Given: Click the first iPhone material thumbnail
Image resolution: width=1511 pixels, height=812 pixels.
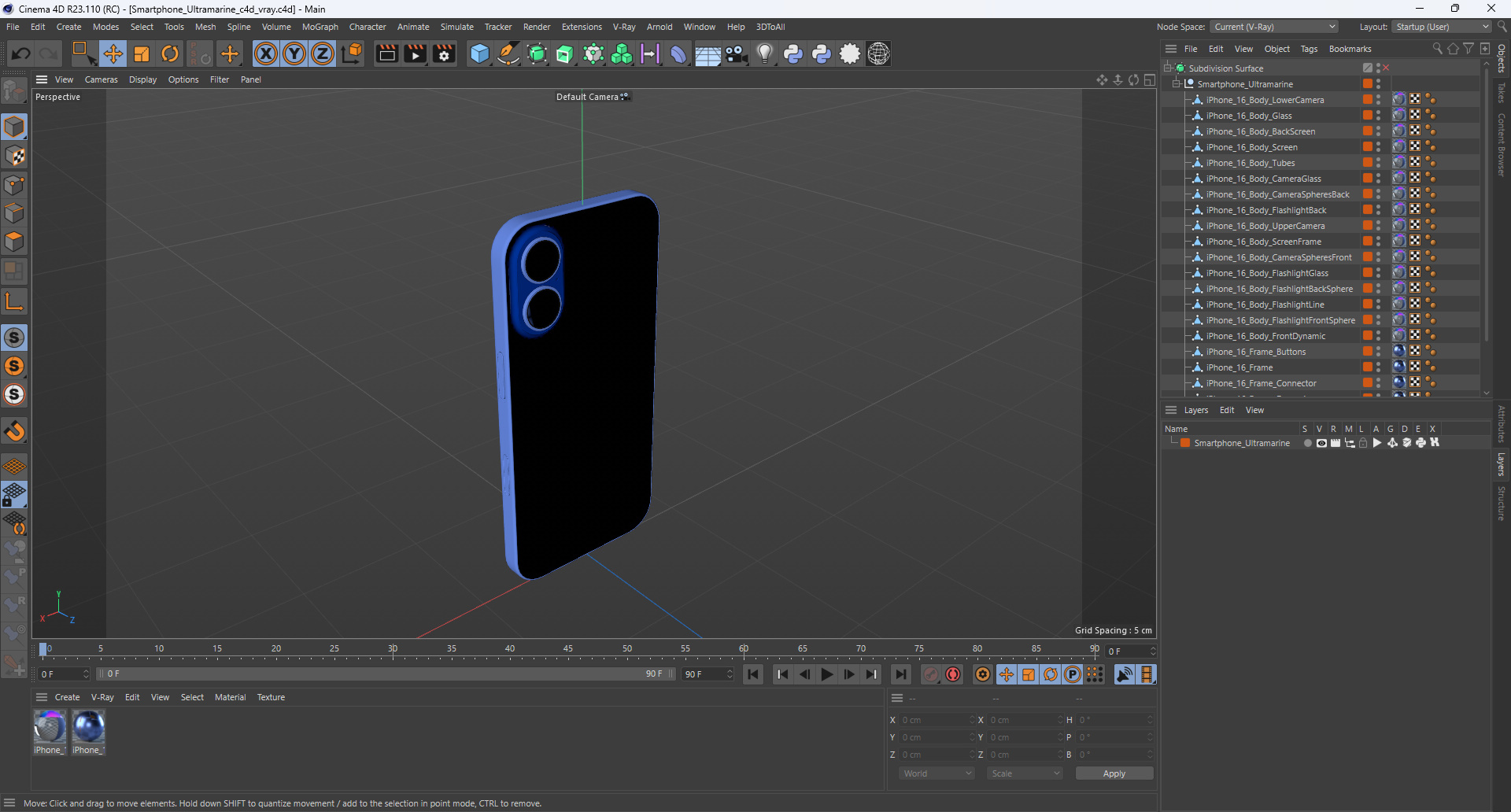Looking at the screenshot, I should [50, 726].
